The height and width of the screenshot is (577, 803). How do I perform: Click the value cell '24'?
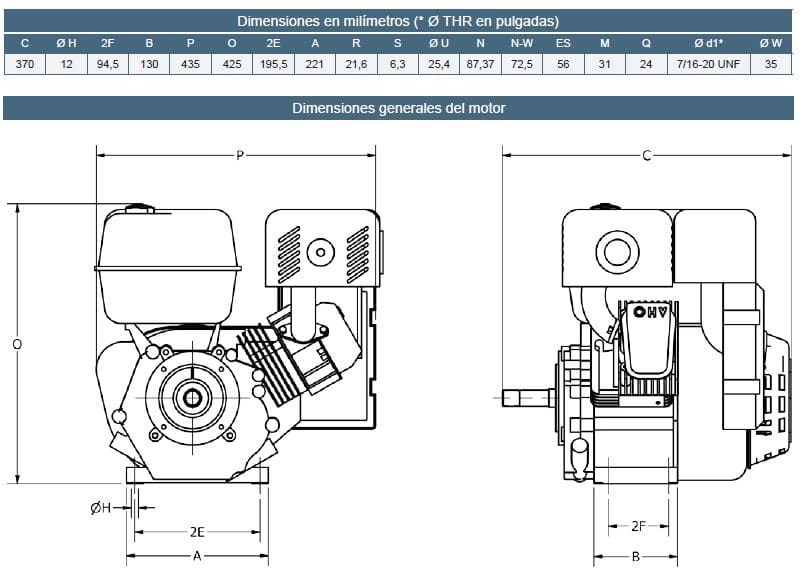(x=646, y=65)
